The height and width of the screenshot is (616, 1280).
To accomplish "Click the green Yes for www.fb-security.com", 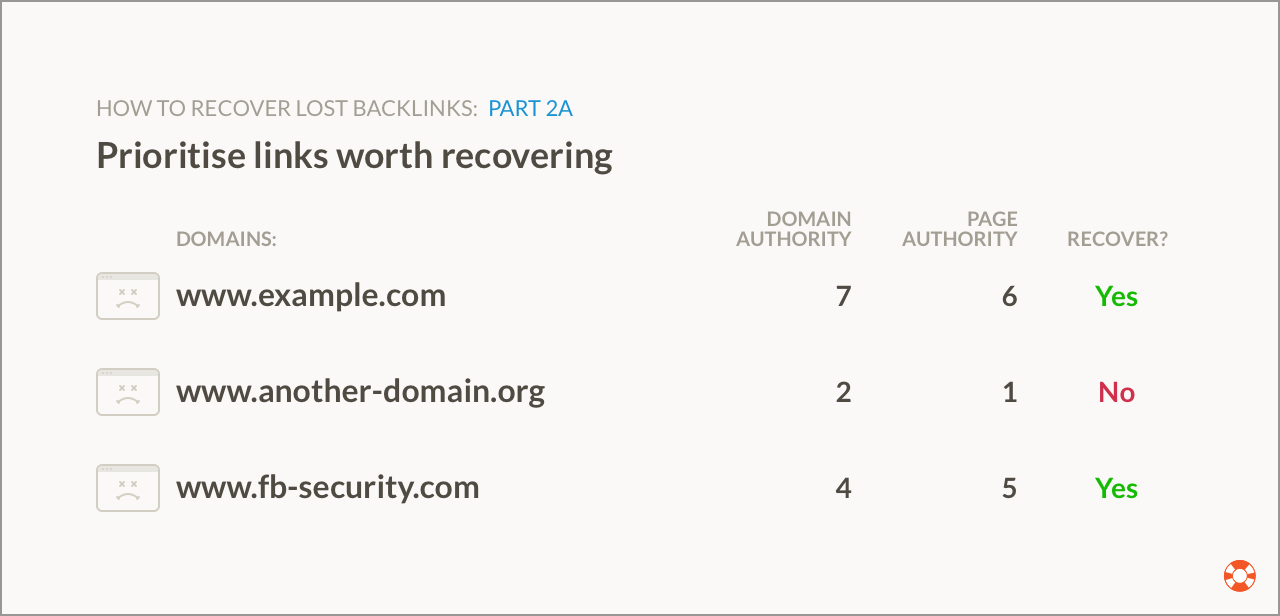I will coord(1117,488).
